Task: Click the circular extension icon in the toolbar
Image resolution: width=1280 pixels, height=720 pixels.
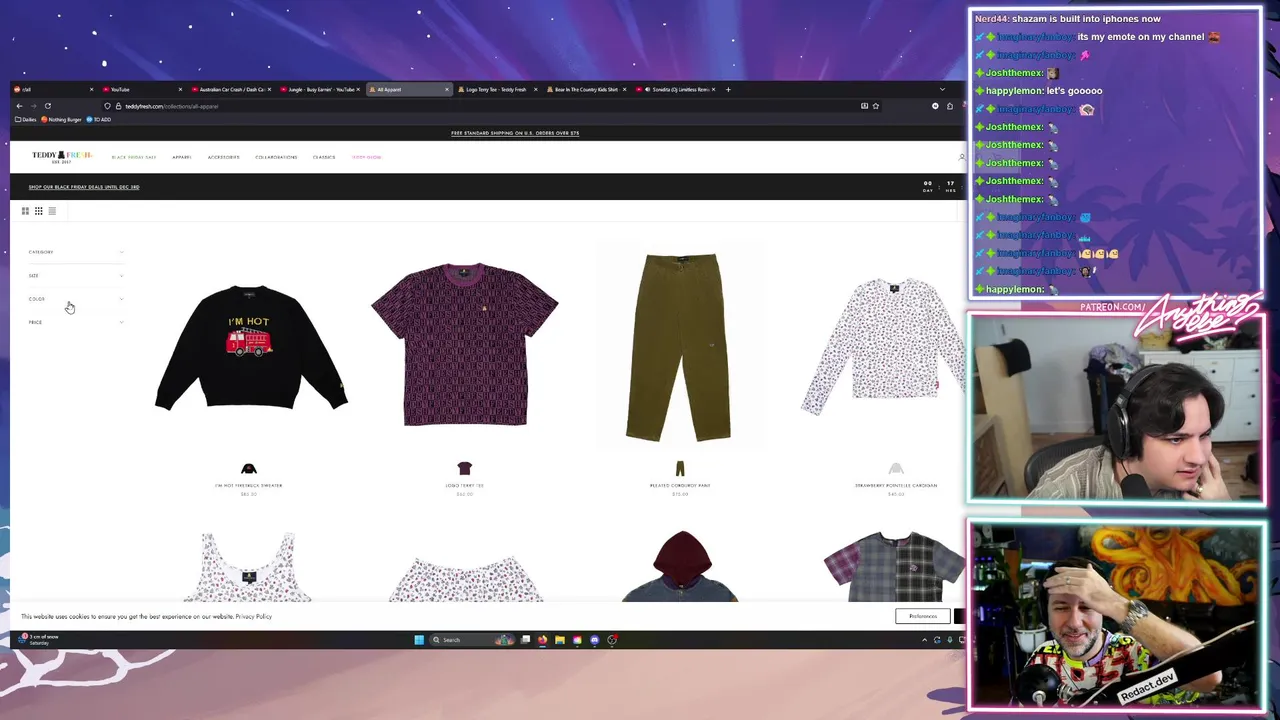Action: click(x=936, y=106)
